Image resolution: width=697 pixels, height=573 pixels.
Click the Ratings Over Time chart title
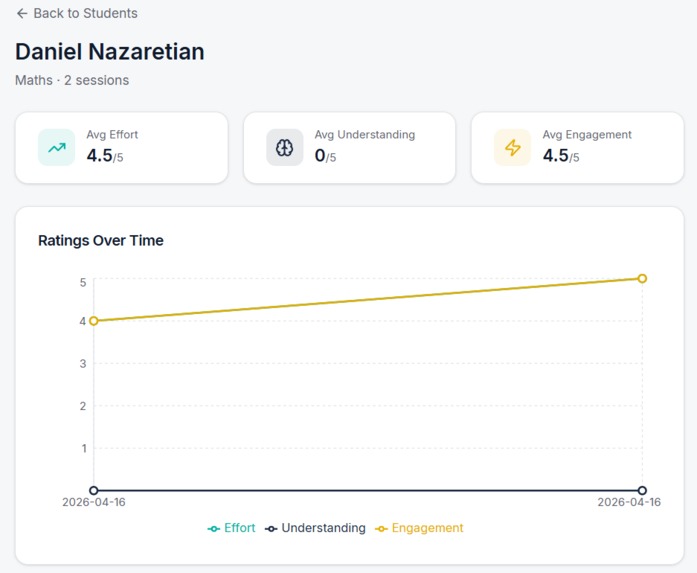click(101, 240)
